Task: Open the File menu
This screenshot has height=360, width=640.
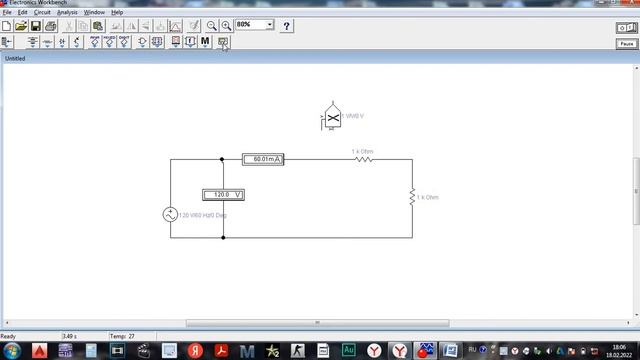Action: [x=7, y=12]
